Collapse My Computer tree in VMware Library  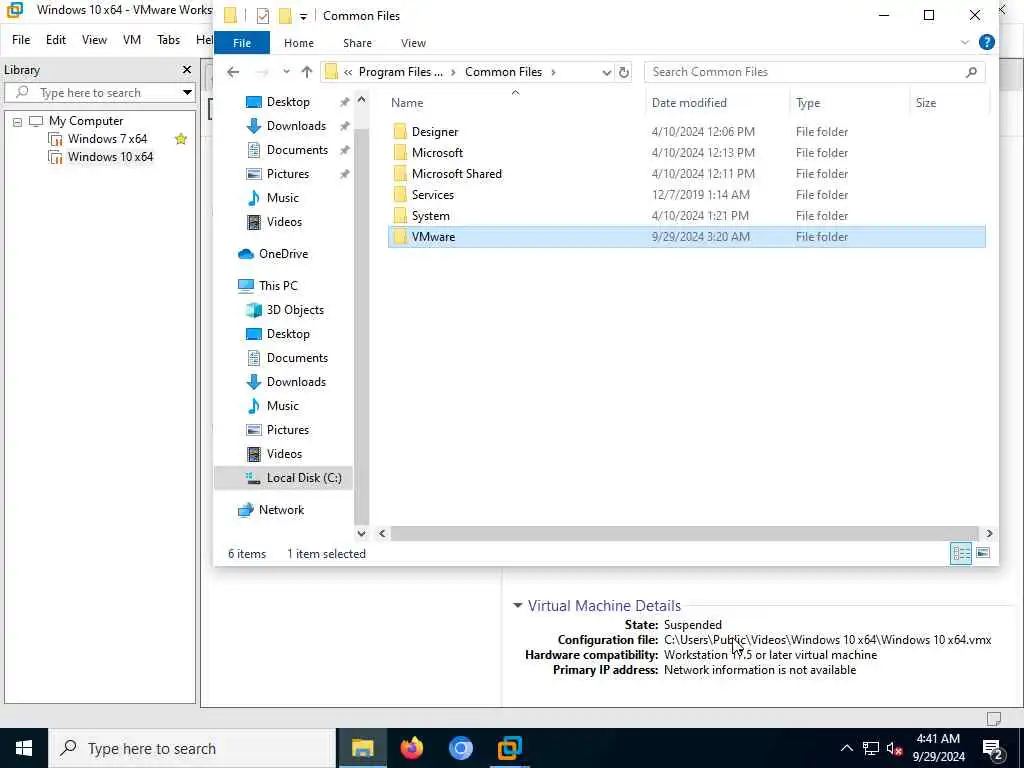point(17,121)
